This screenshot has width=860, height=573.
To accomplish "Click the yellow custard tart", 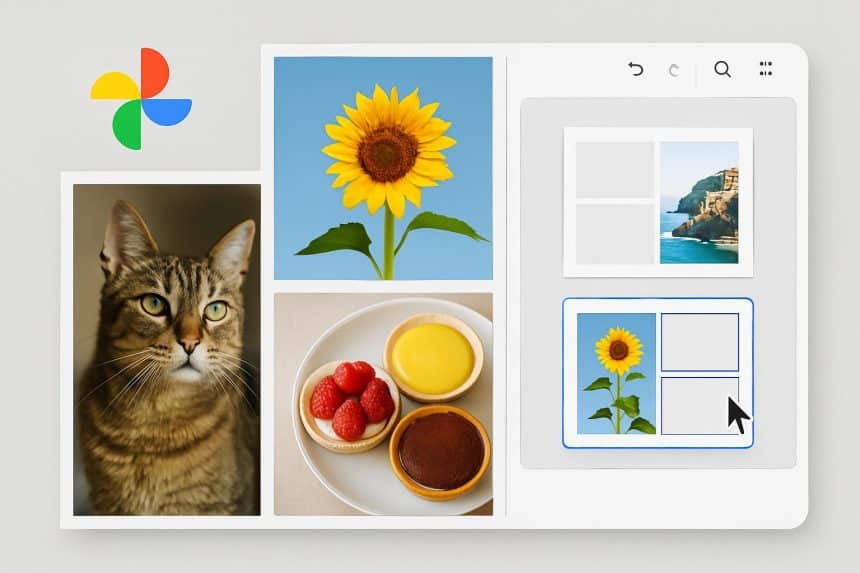I will [433, 357].
